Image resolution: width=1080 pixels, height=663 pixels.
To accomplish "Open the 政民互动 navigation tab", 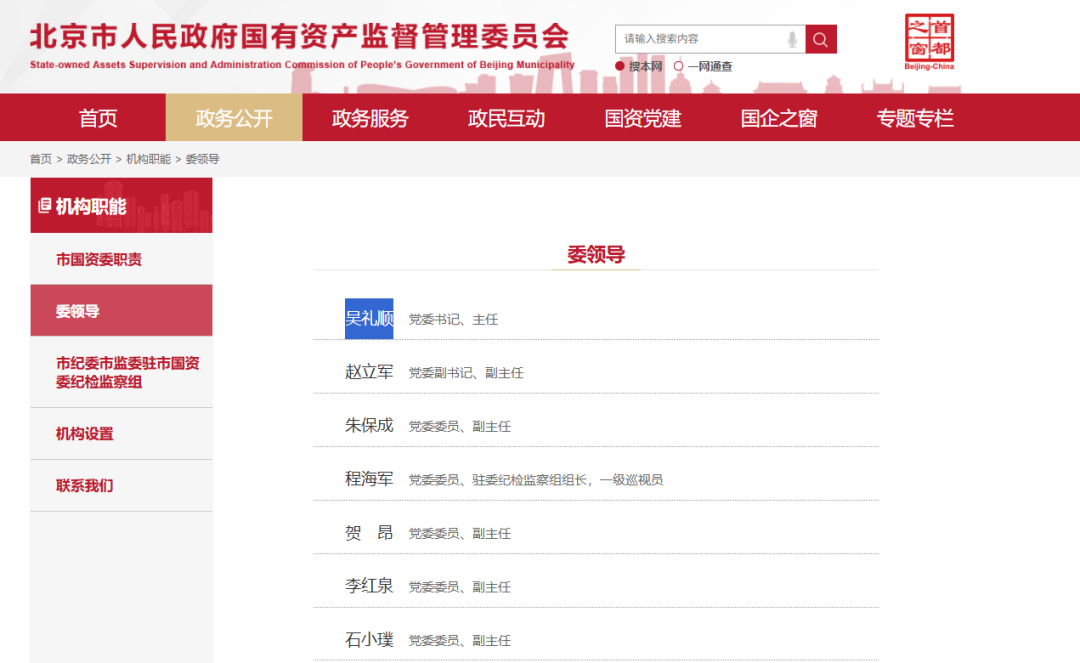I will coord(506,118).
